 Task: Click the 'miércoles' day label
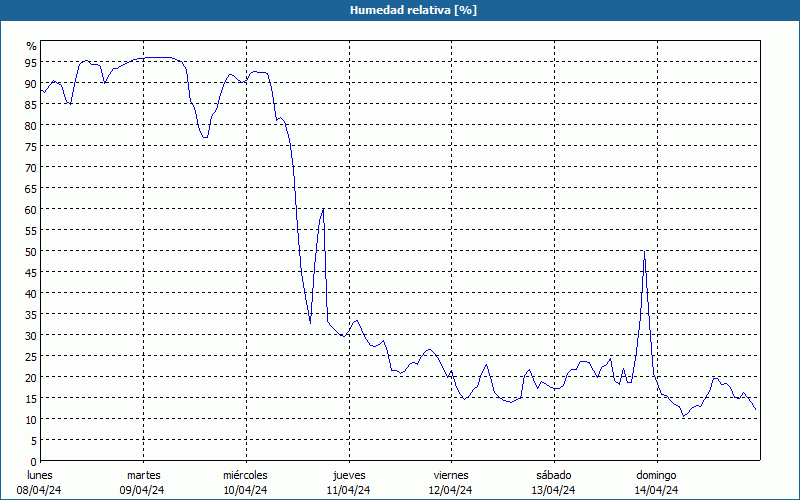[x=245, y=475]
